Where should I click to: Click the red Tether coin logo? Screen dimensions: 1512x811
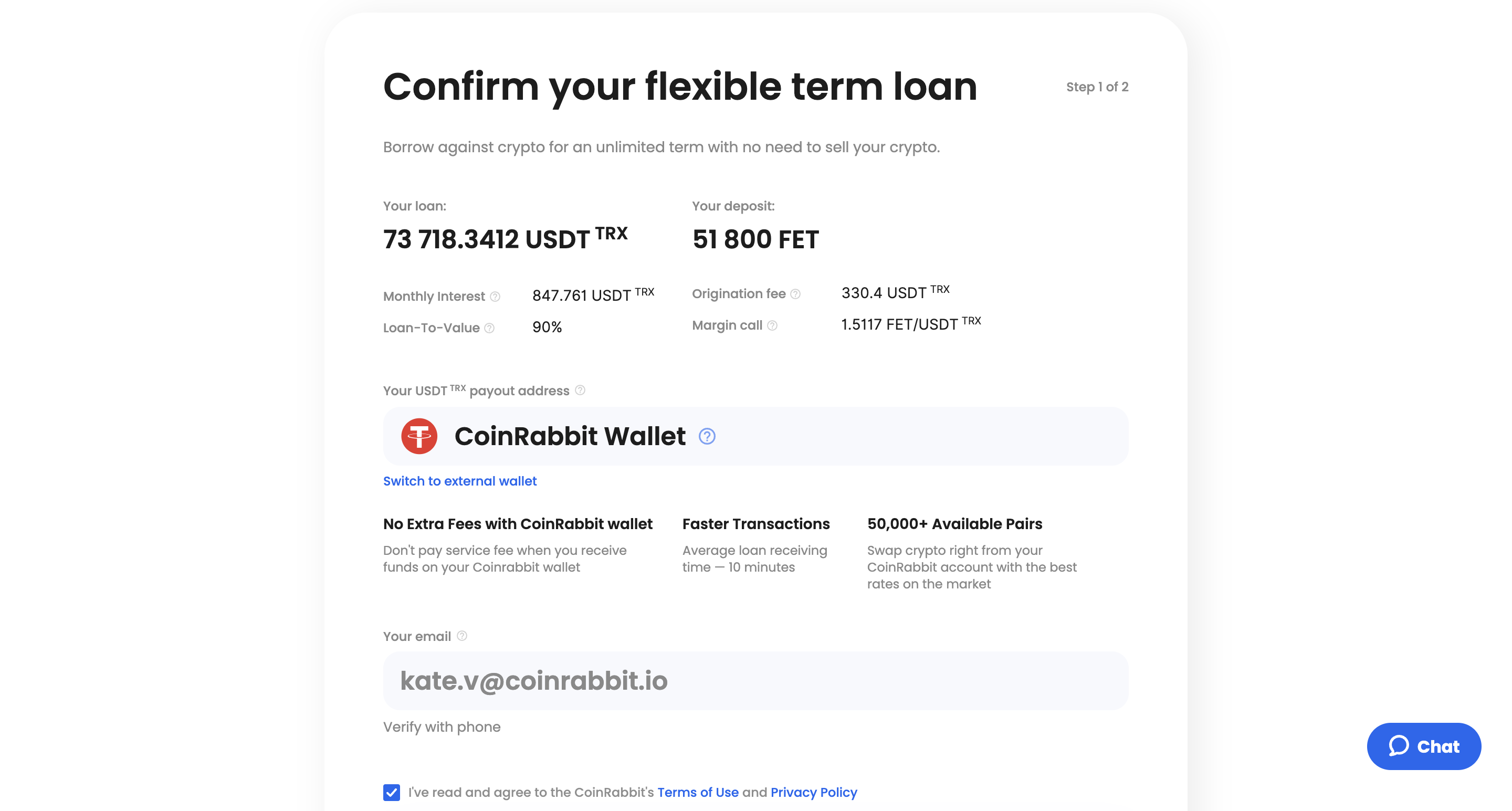pyautogui.click(x=419, y=436)
